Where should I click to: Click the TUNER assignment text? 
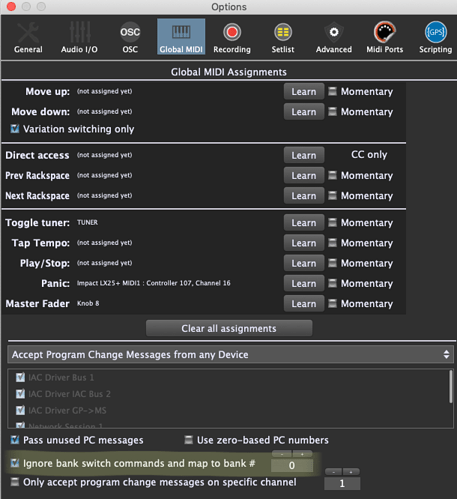pyautogui.click(x=87, y=222)
